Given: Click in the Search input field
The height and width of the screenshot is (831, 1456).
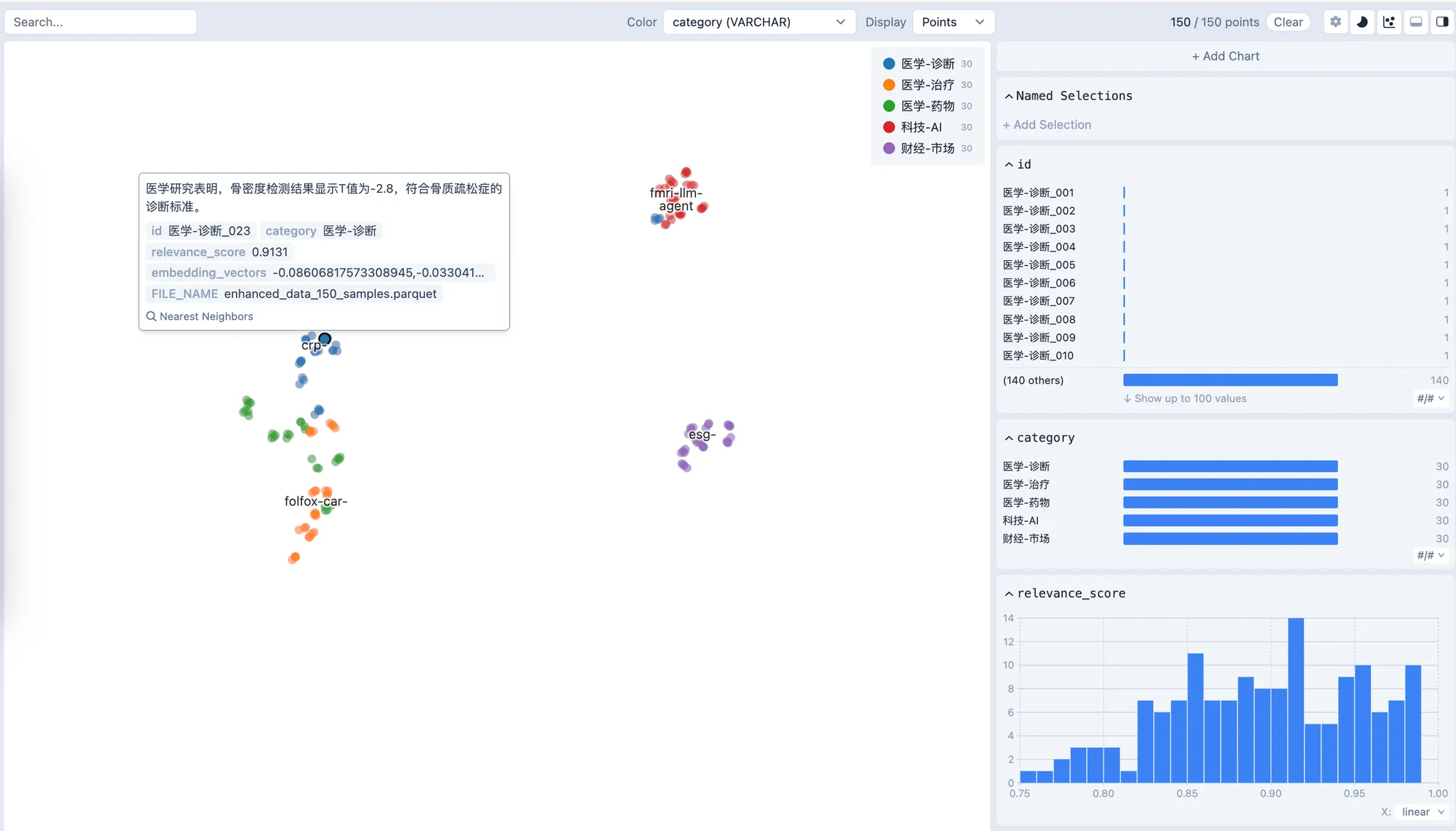Looking at the screenshot, I should 100,22.
